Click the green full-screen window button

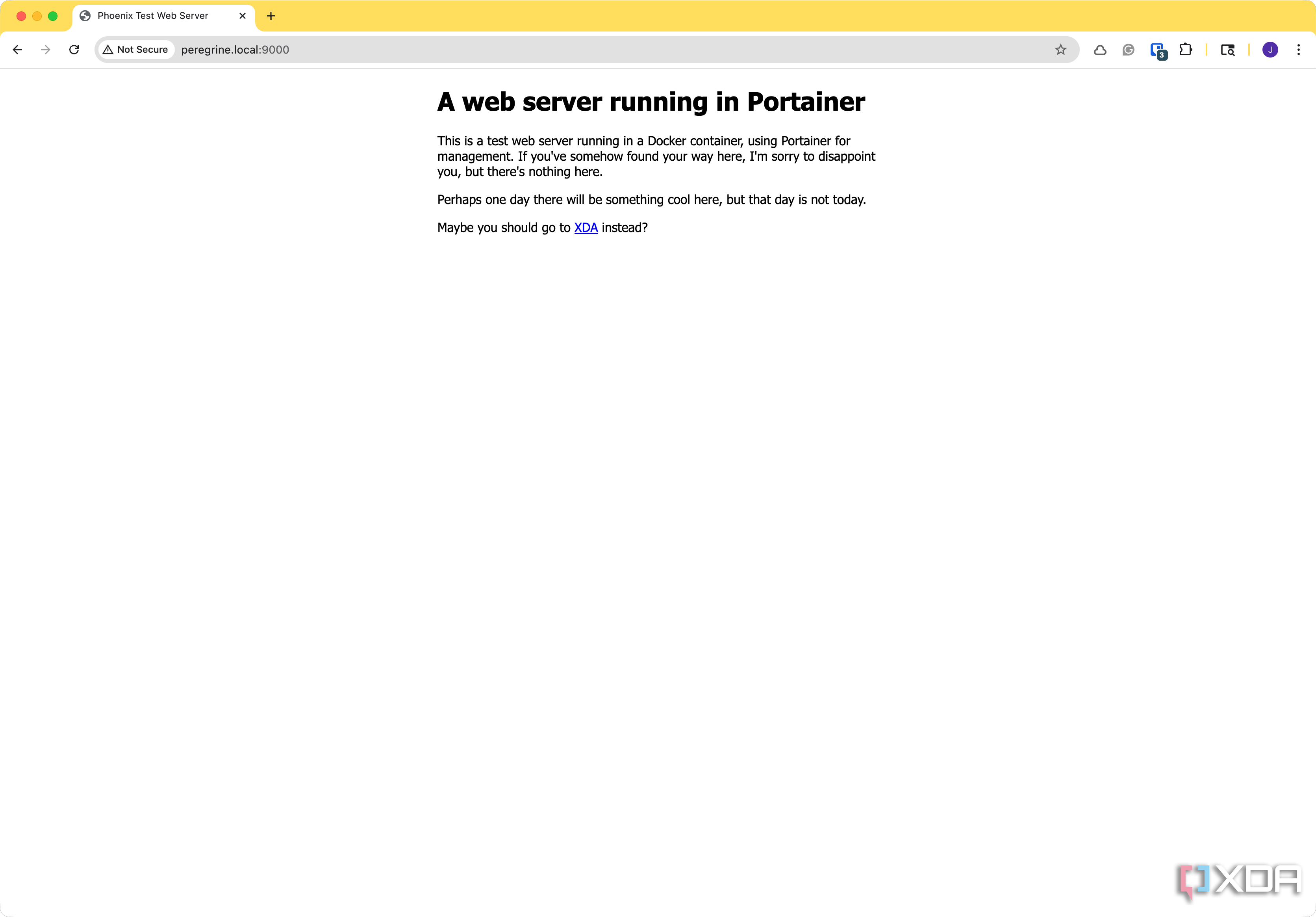point(53,16)
